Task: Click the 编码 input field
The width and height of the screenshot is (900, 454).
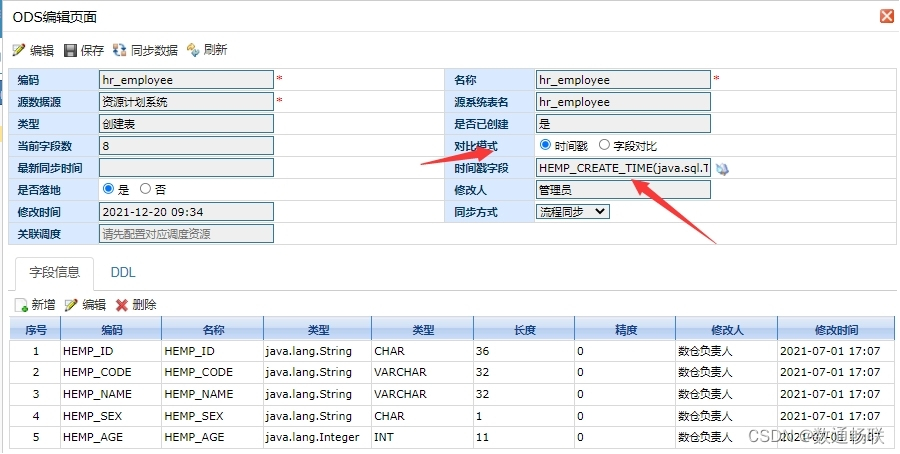Action: click(x=187, y=80)
